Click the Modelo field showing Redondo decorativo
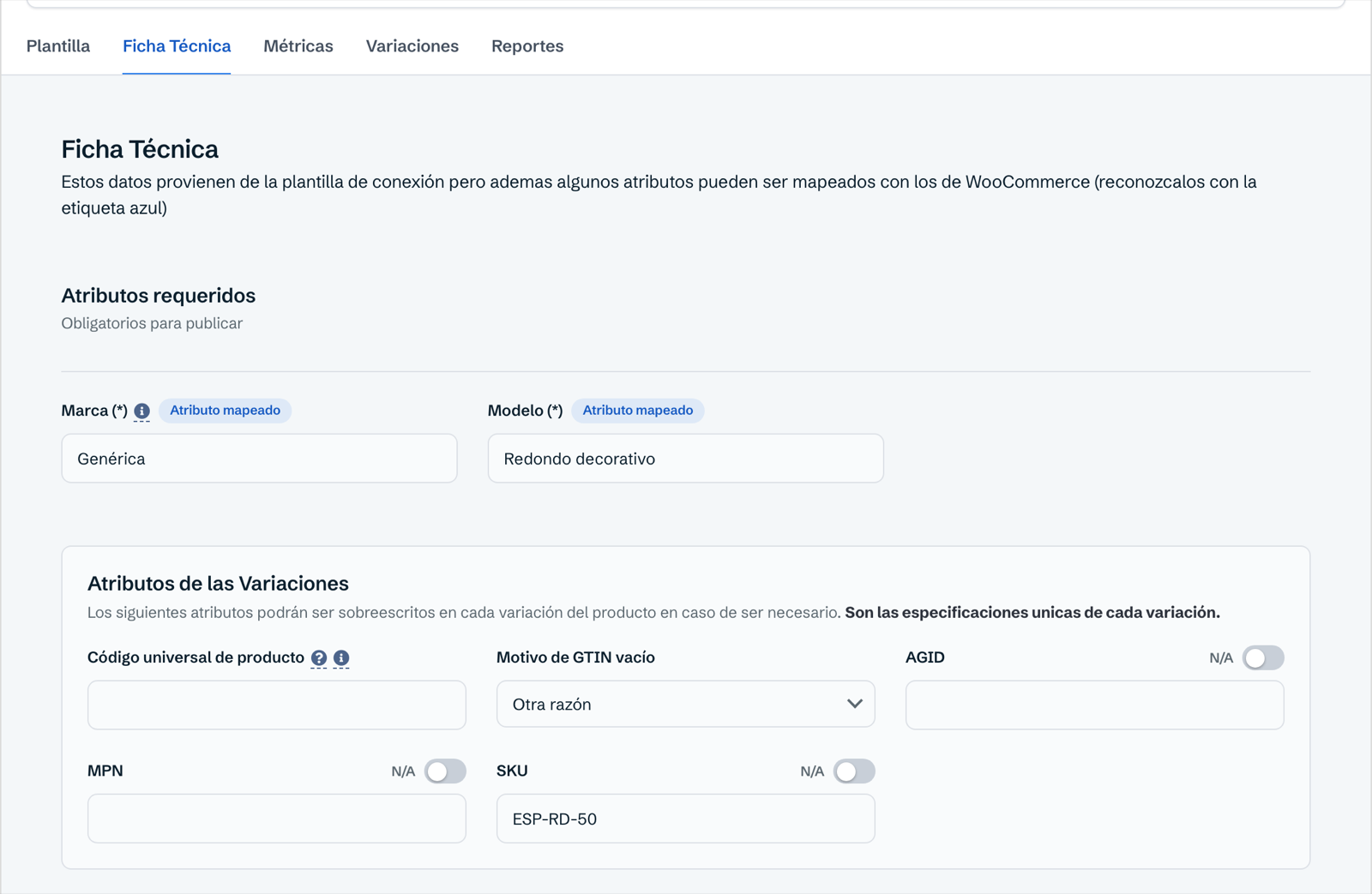1372x894 pixels. click(686, 459)
